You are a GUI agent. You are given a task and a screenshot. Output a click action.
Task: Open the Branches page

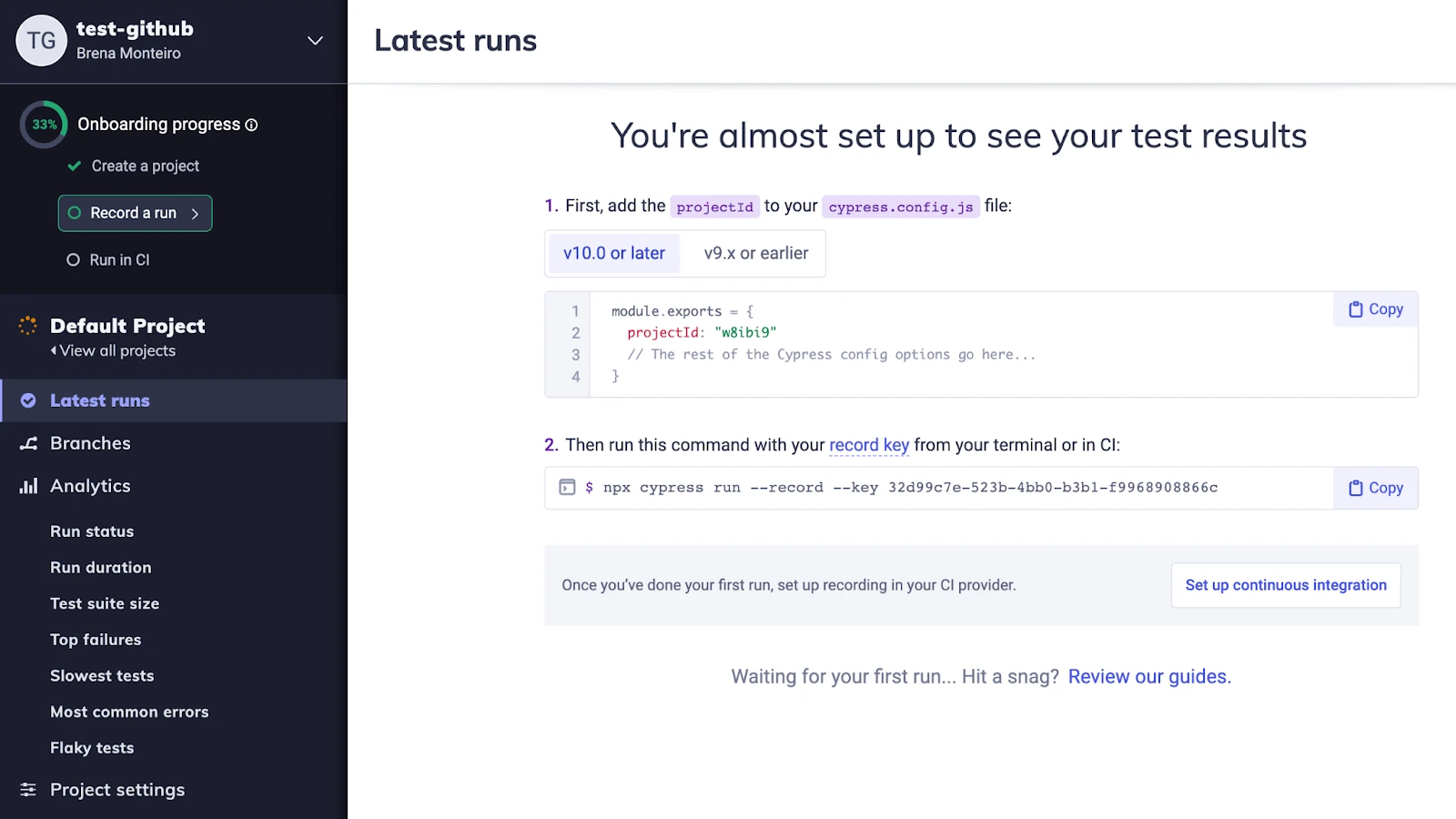click(90, 443)
